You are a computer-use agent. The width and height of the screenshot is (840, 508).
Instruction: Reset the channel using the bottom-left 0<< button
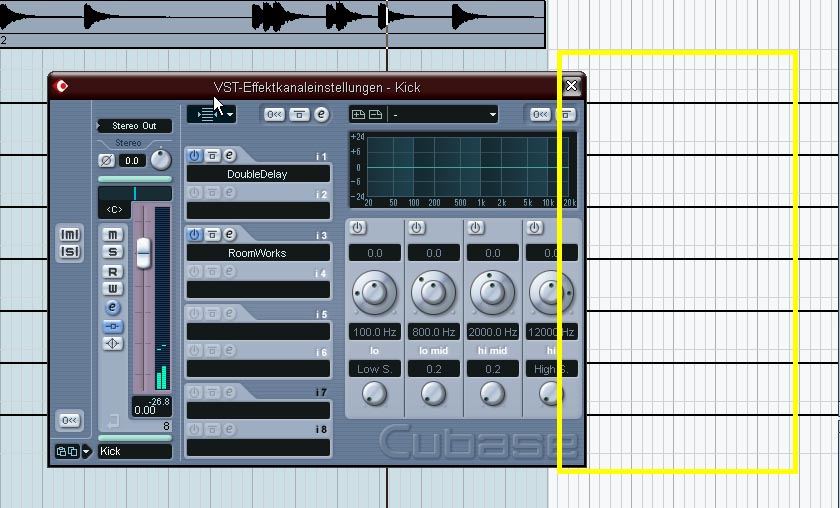70,421
